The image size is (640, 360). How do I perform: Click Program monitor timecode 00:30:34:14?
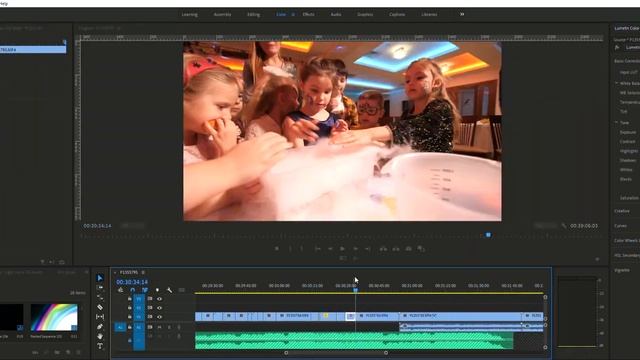pyautogui.click(x=98, y=226)
